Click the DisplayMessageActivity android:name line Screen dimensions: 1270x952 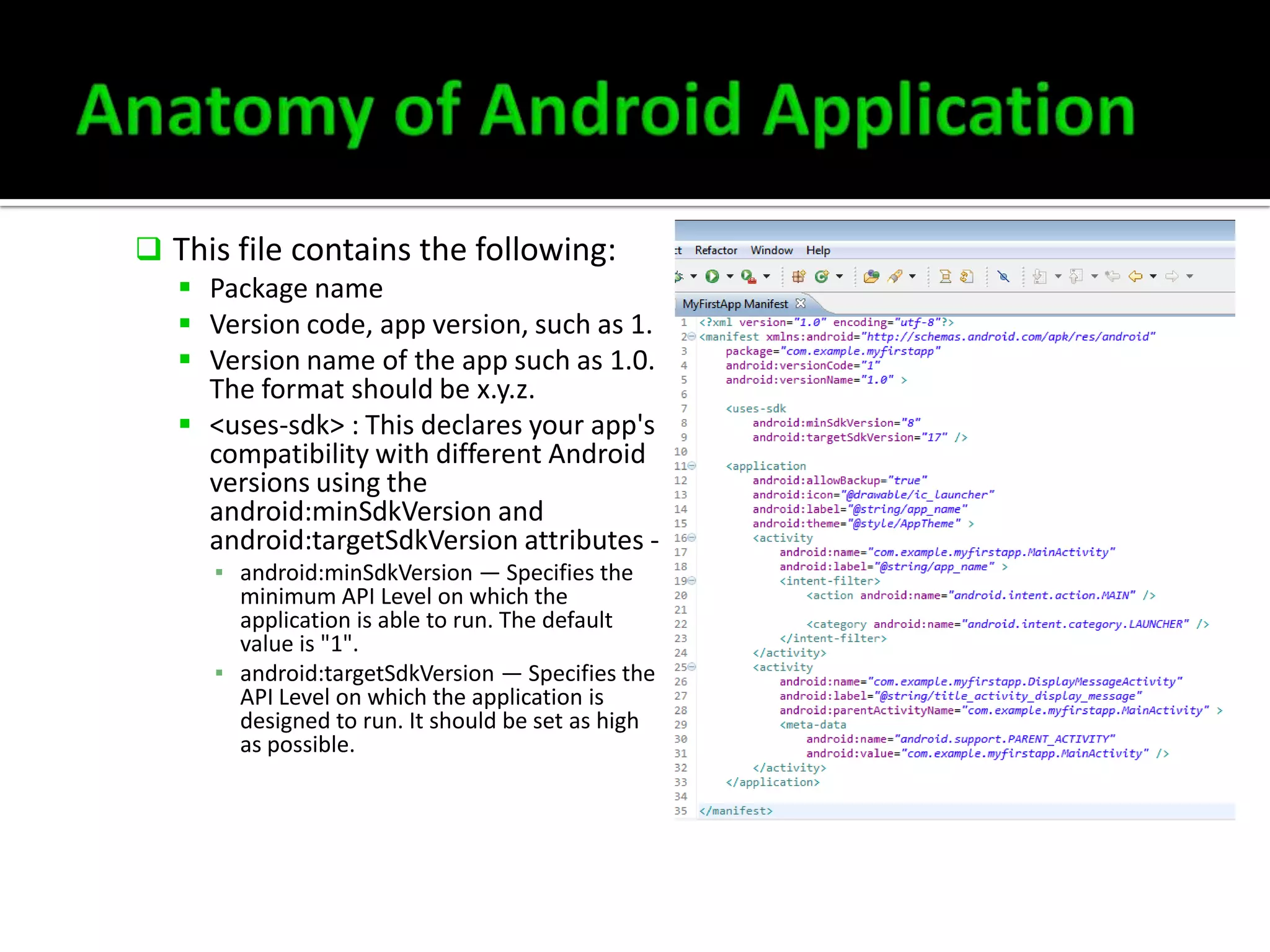point(981,682)
